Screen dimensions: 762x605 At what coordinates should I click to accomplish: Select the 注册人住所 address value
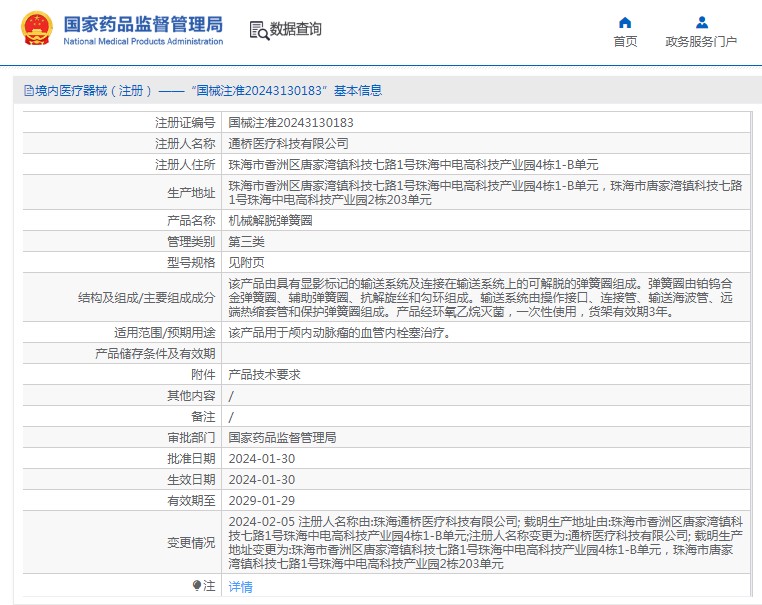click(x=413, y=165)
